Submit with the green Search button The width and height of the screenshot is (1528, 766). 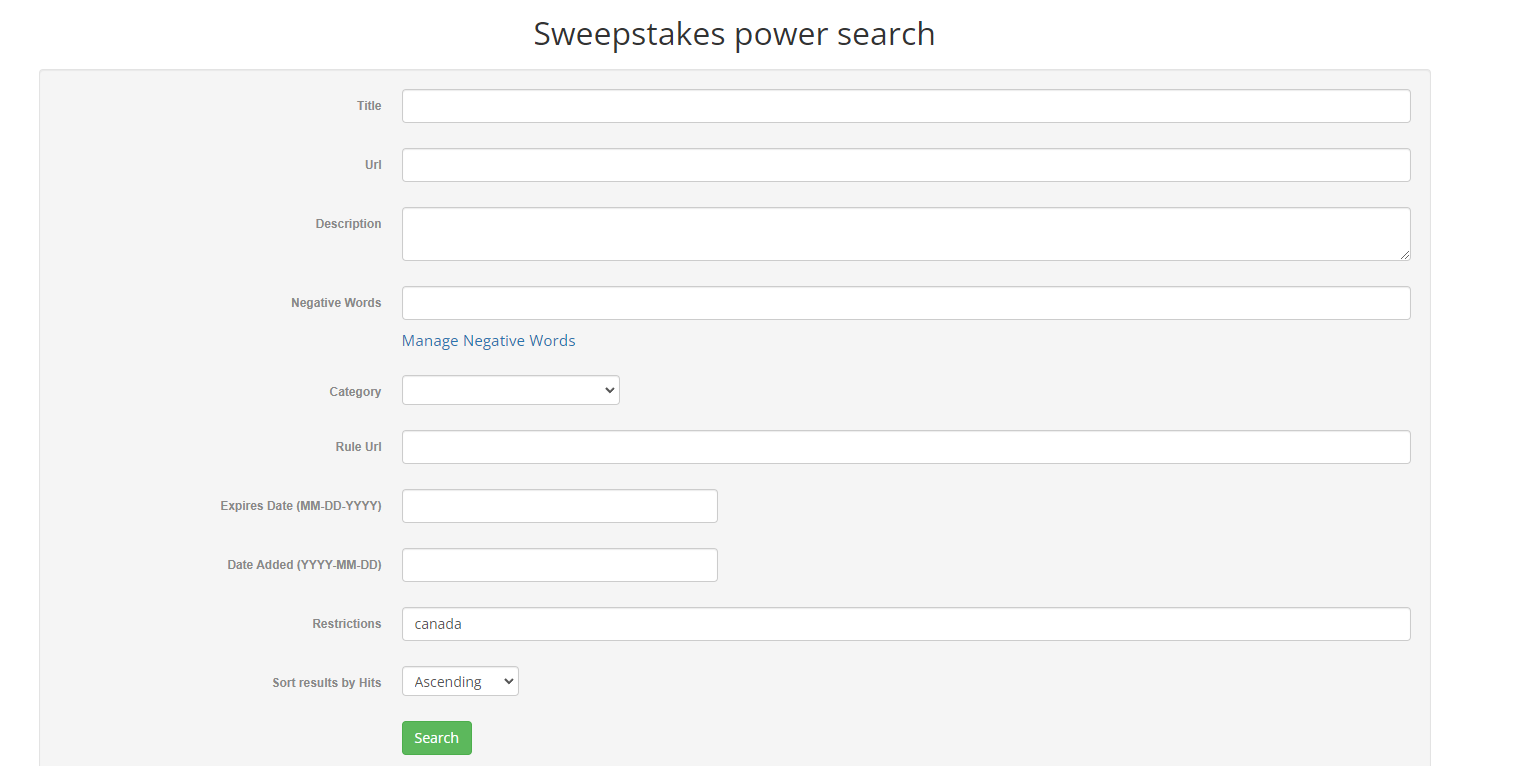[x=437, y=738]
